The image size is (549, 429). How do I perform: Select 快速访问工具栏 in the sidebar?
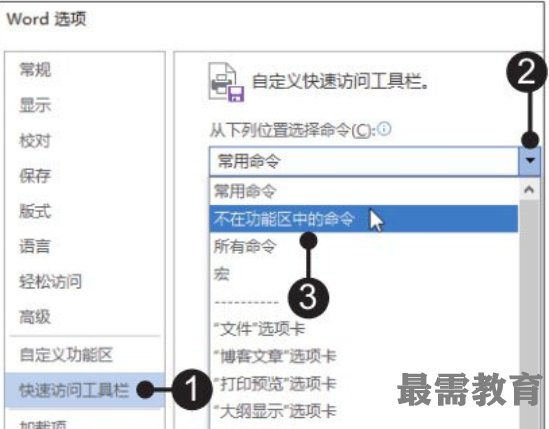coord(84,390)
